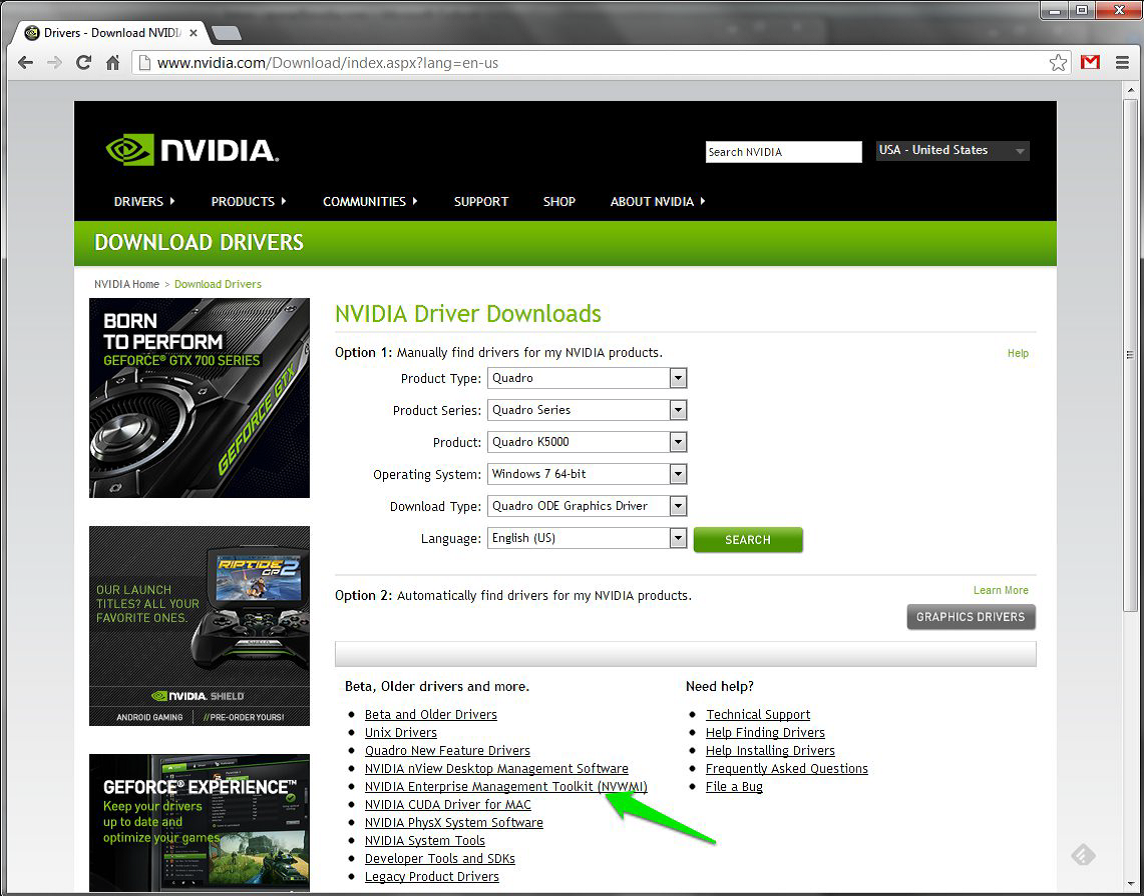Click the NVIDIA Shield ad banner
The width and height of the screenshot is (1144, 896).
click(199, 626)
